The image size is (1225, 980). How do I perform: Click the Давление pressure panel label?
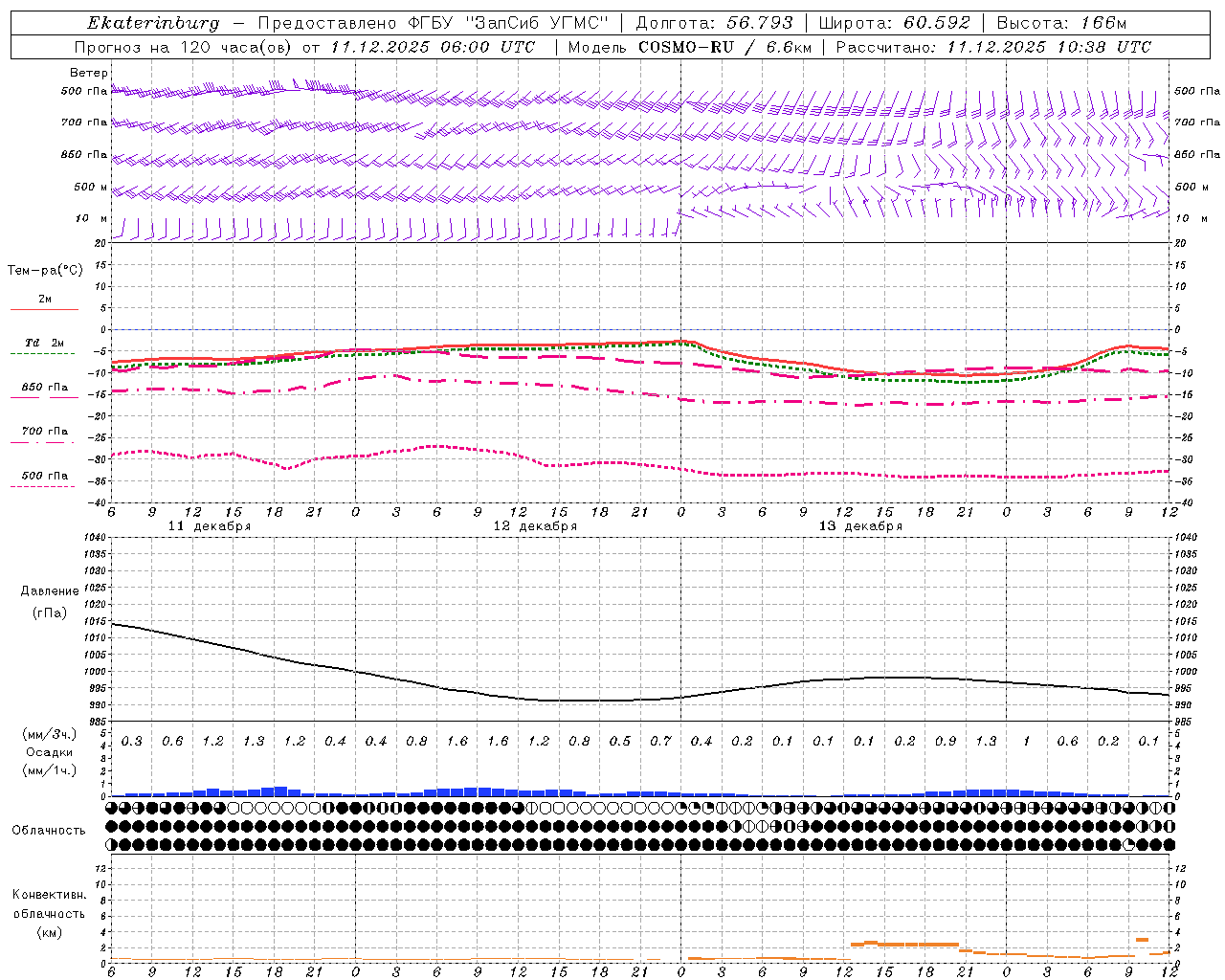50,591
